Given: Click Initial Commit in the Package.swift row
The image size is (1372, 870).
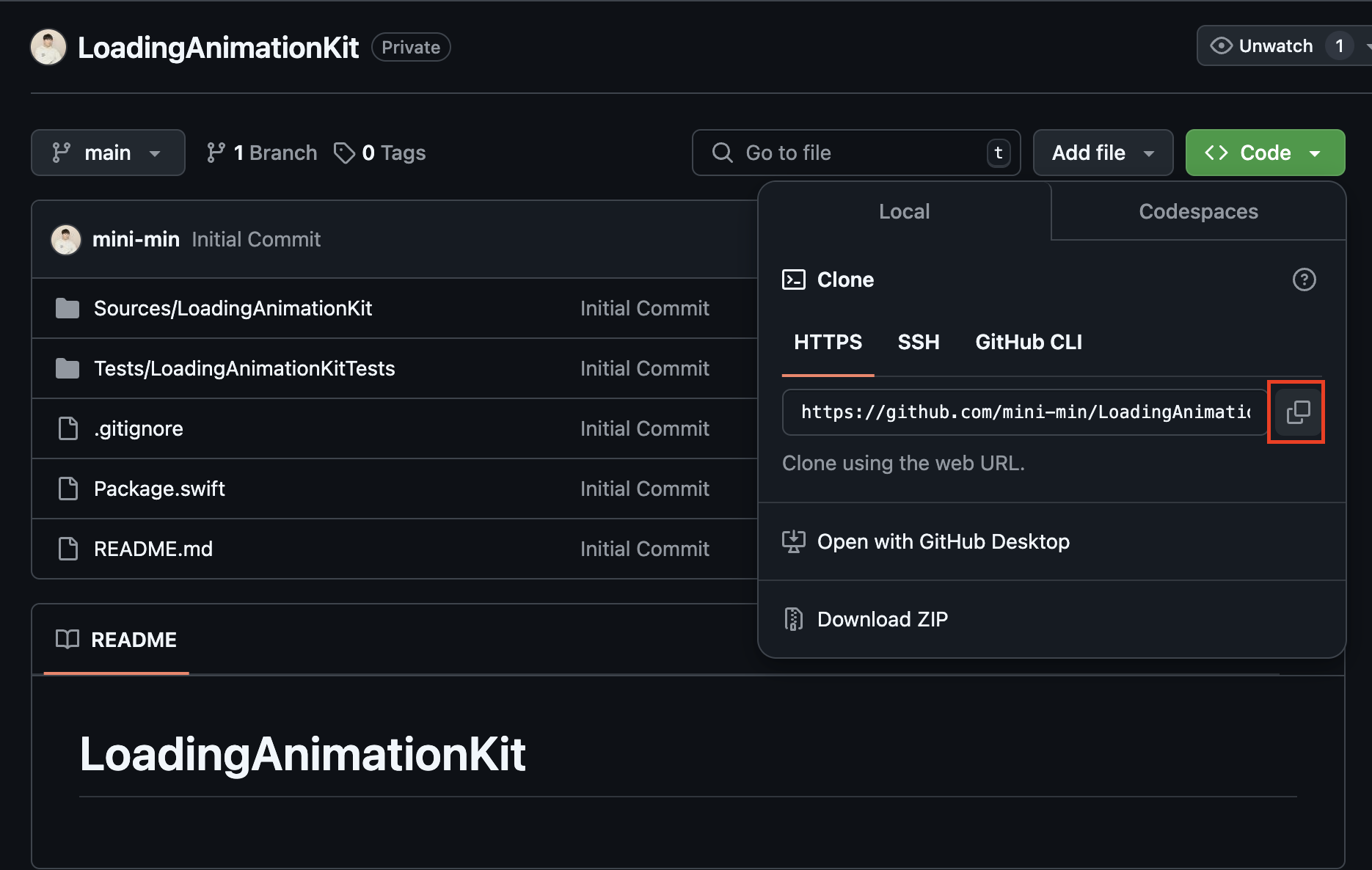Looking at the screenshot, I should (x=644, y=489).
